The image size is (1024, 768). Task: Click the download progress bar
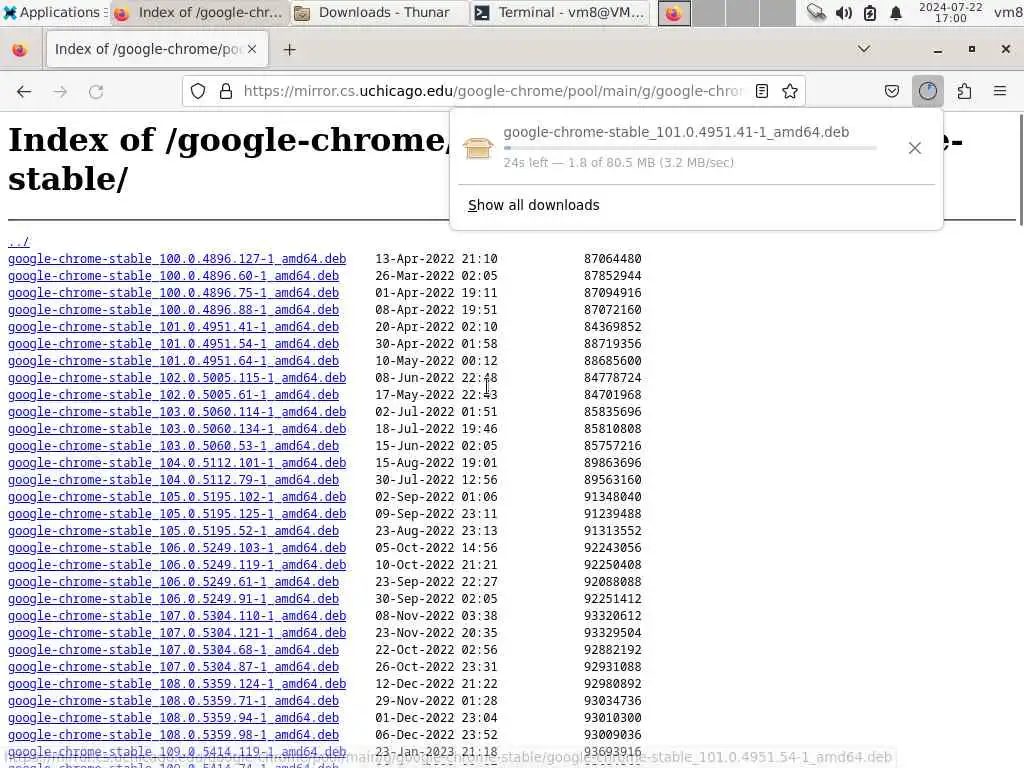[690, 148]
